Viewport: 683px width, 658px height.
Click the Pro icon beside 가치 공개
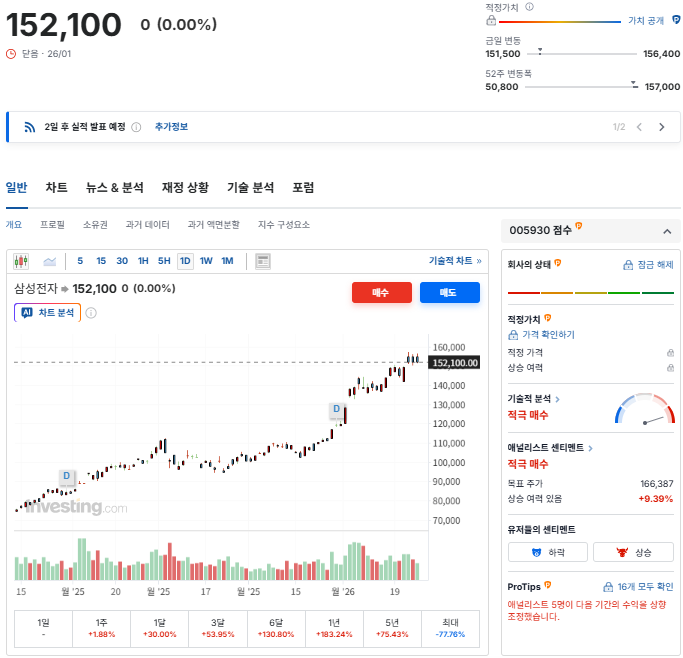coord(676,20)
